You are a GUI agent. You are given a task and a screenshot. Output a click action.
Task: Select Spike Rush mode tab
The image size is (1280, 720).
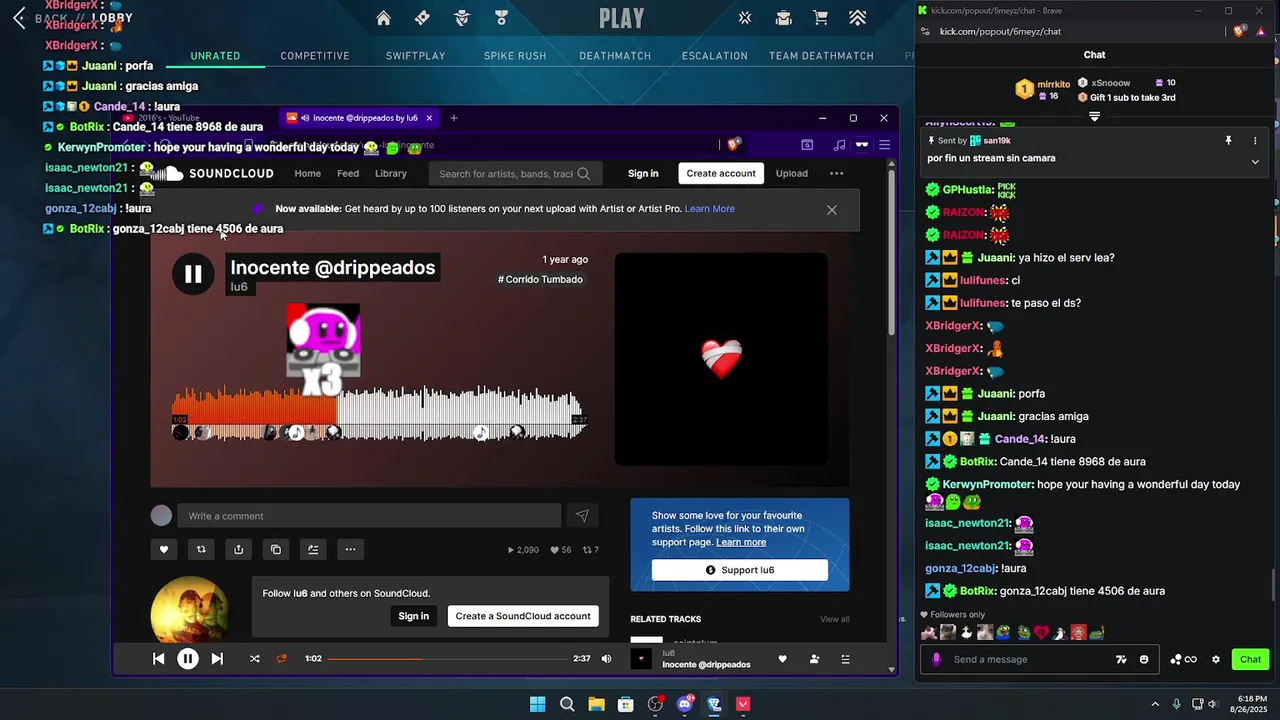(515, 56)
